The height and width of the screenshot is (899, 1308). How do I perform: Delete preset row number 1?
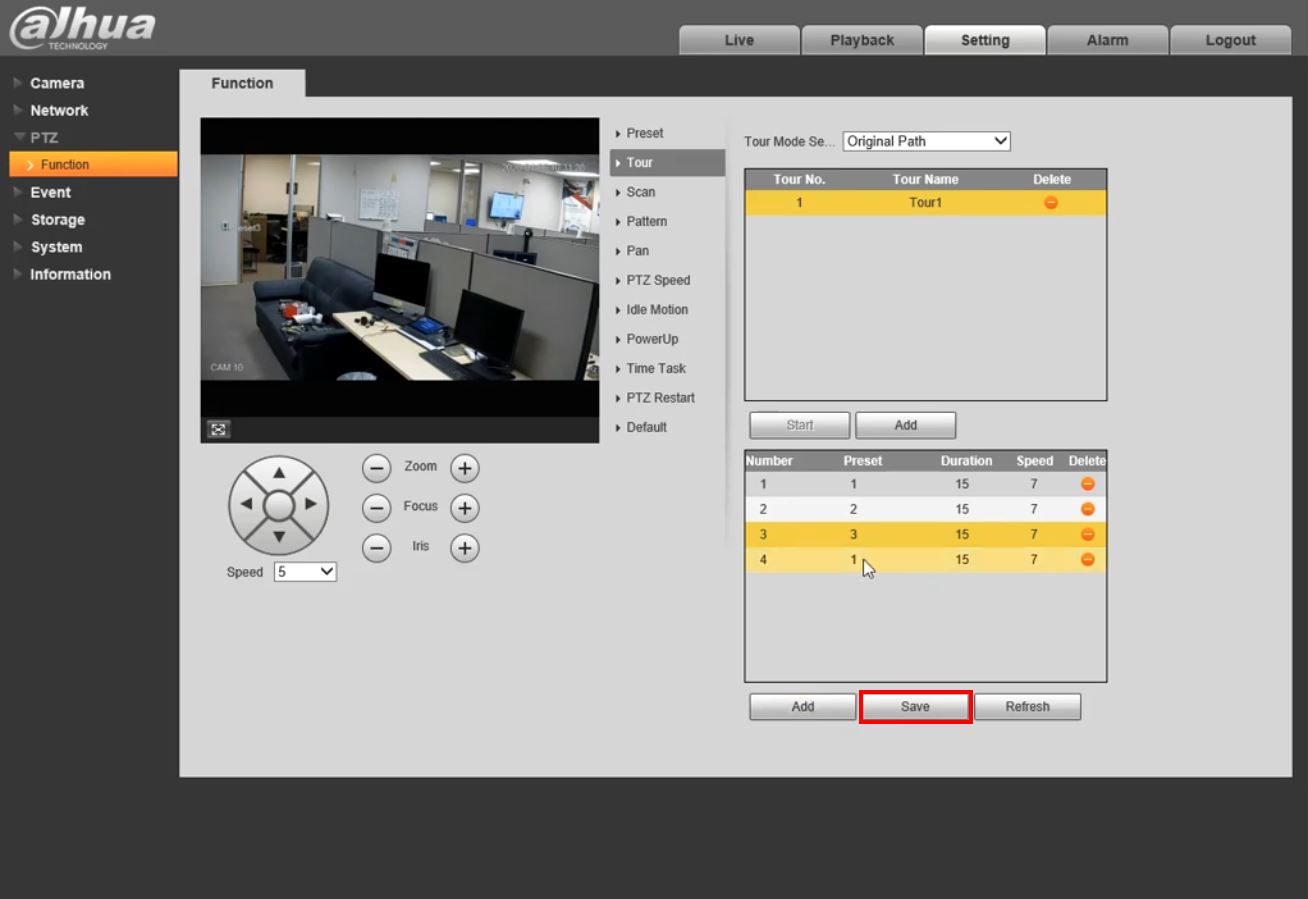(1088, 484)
